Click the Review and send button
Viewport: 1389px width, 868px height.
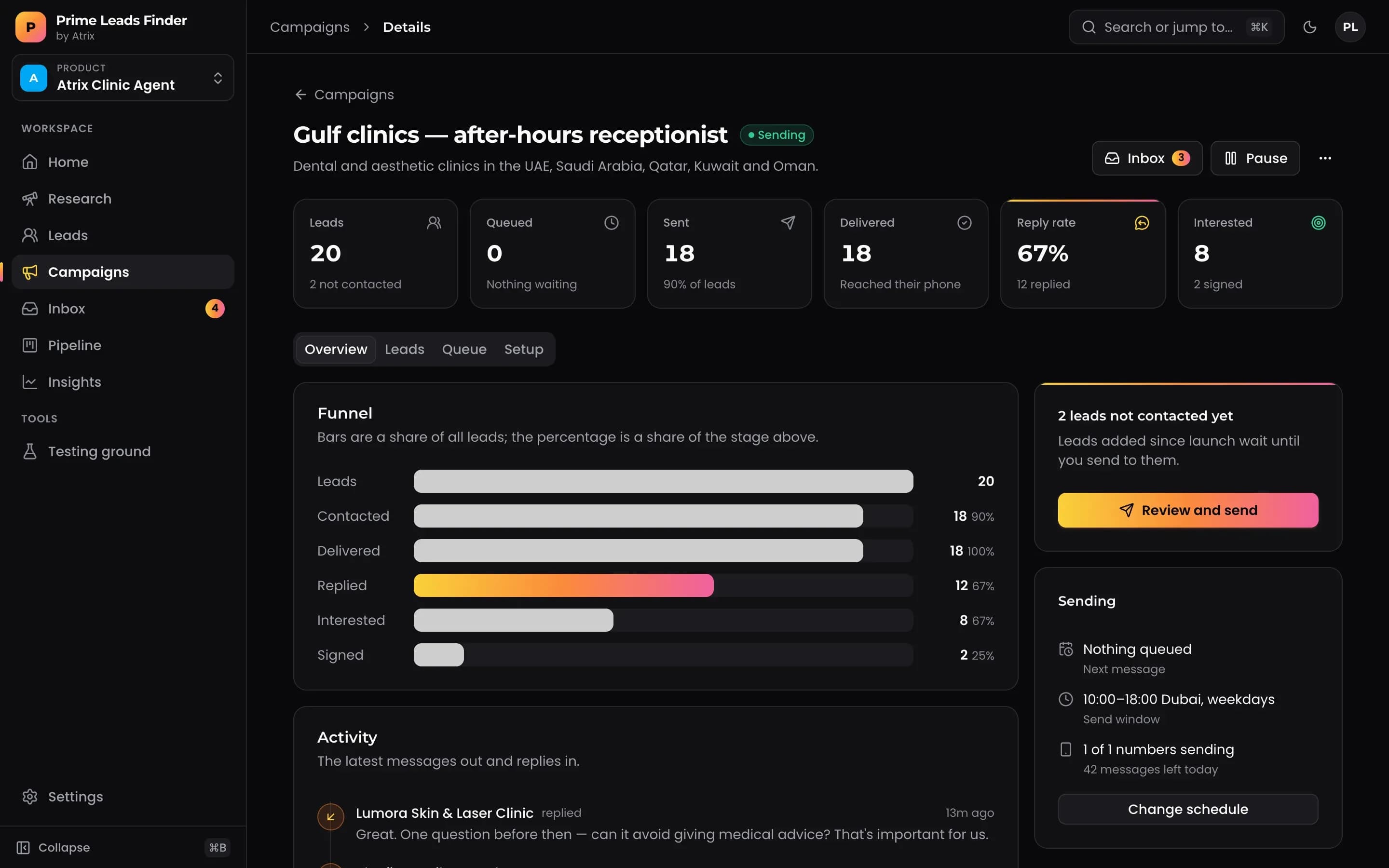[x=1187, y=510]
